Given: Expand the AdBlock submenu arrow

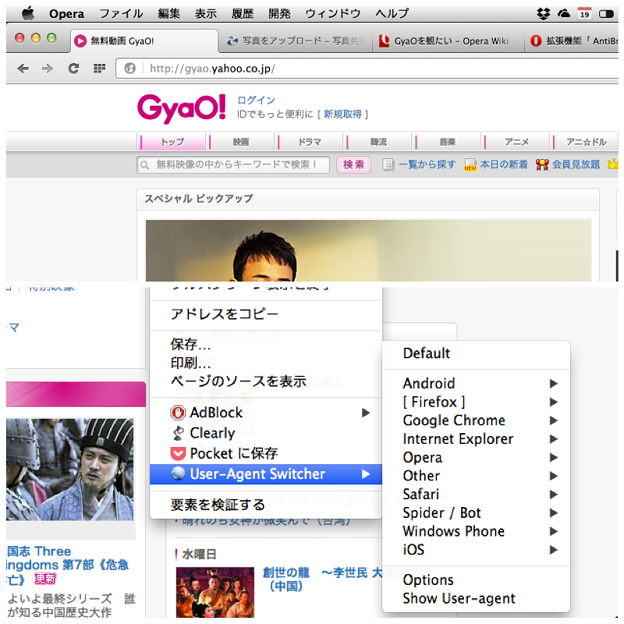Looking at the screenshot, I should (x=366, y=413).
